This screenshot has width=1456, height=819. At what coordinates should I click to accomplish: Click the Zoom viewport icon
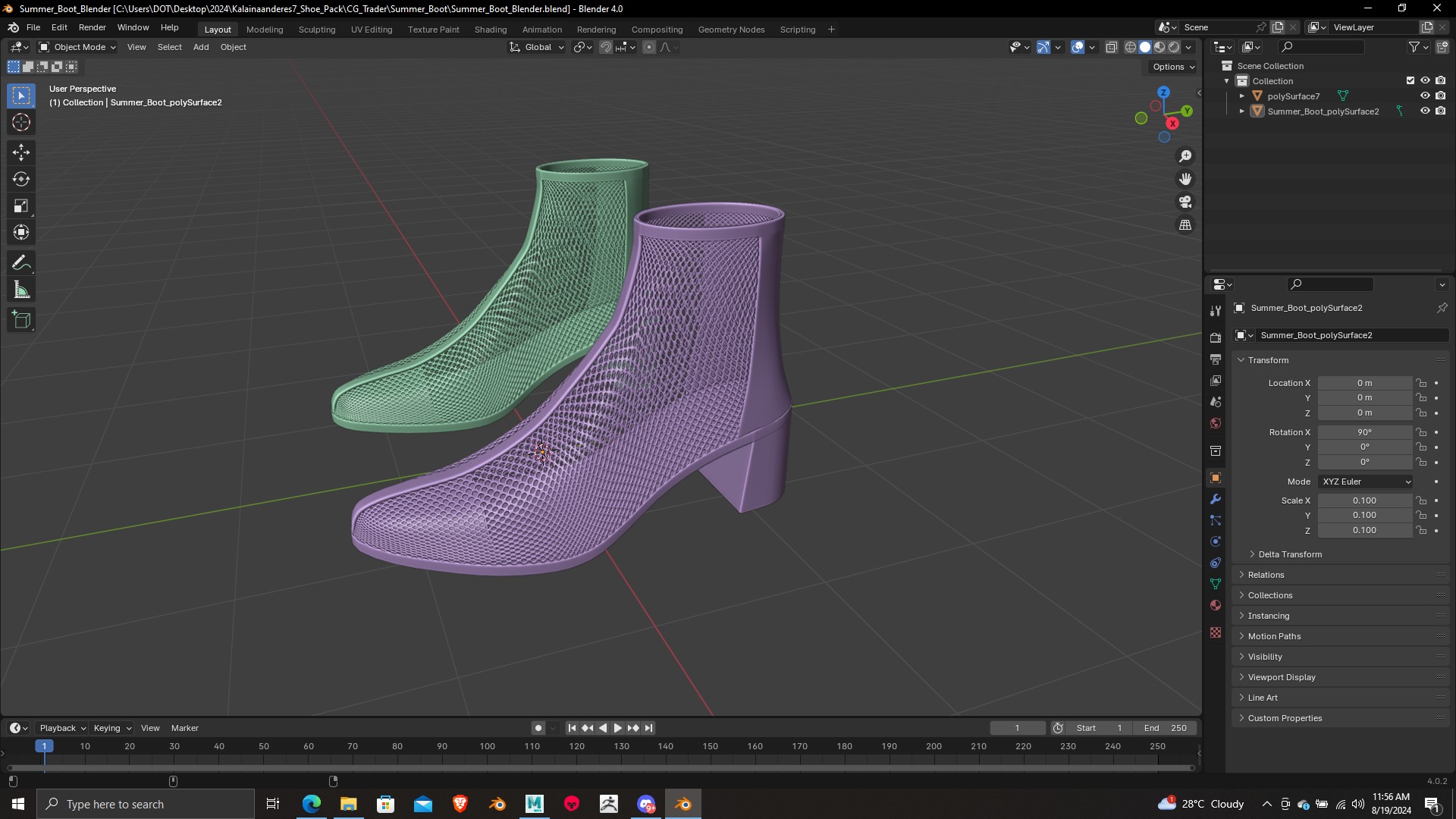(1185, 156)
